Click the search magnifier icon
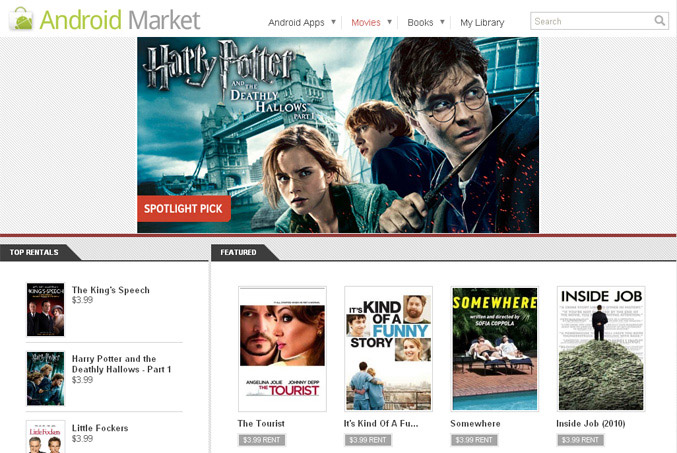This screenshot has width=677, height=453. [659, 21]
